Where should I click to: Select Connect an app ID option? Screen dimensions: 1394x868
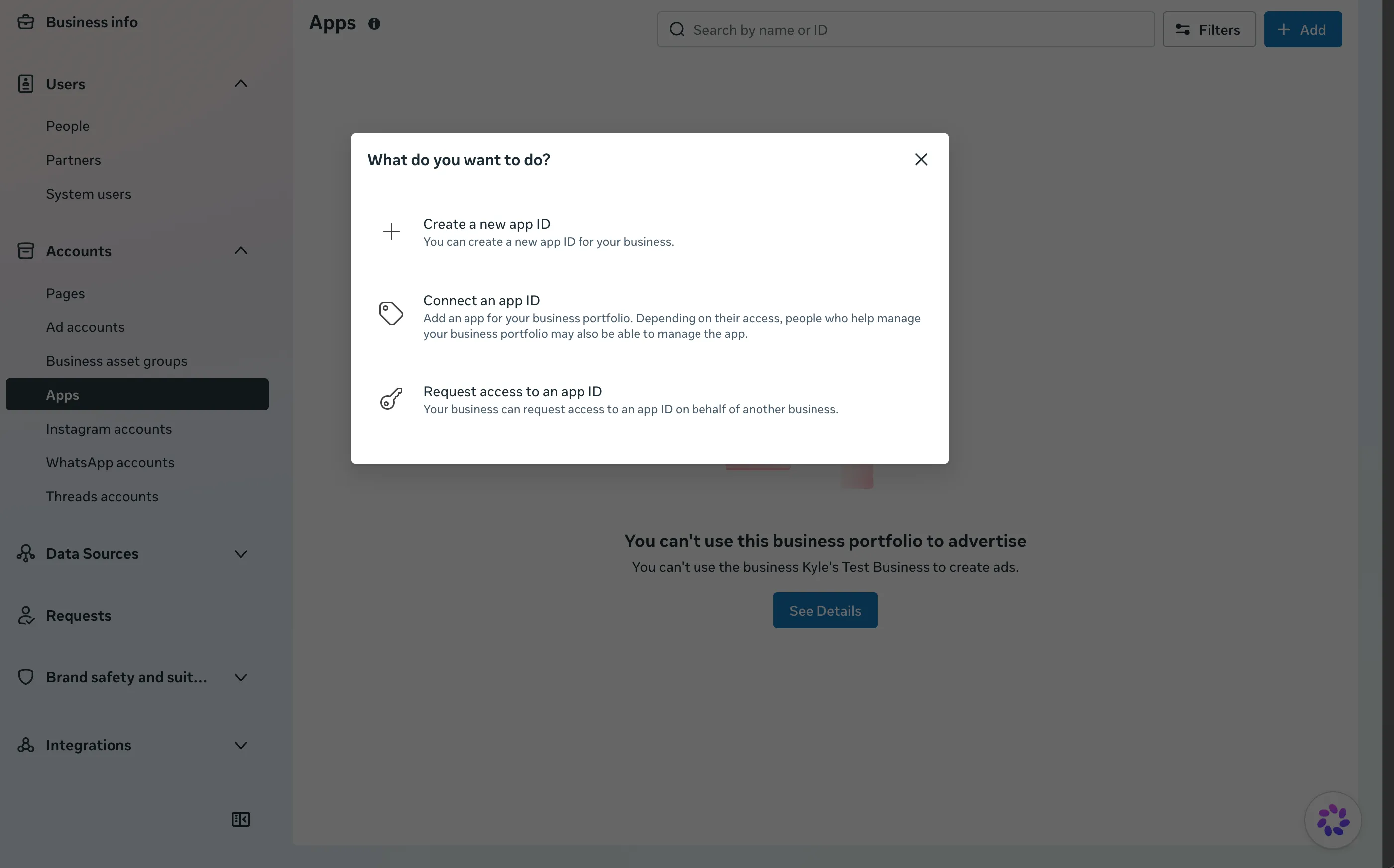pyautogui.click(x=650, y=317)
